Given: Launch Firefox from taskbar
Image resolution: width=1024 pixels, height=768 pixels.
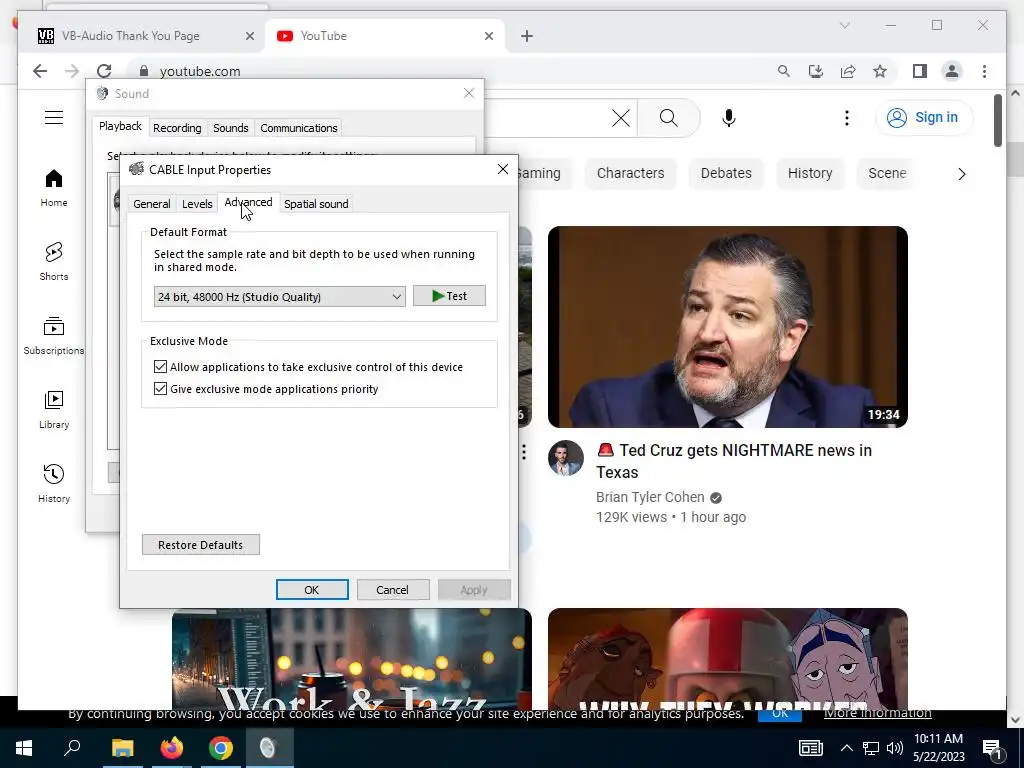Looking at the screenshot, I should [172, 748].
